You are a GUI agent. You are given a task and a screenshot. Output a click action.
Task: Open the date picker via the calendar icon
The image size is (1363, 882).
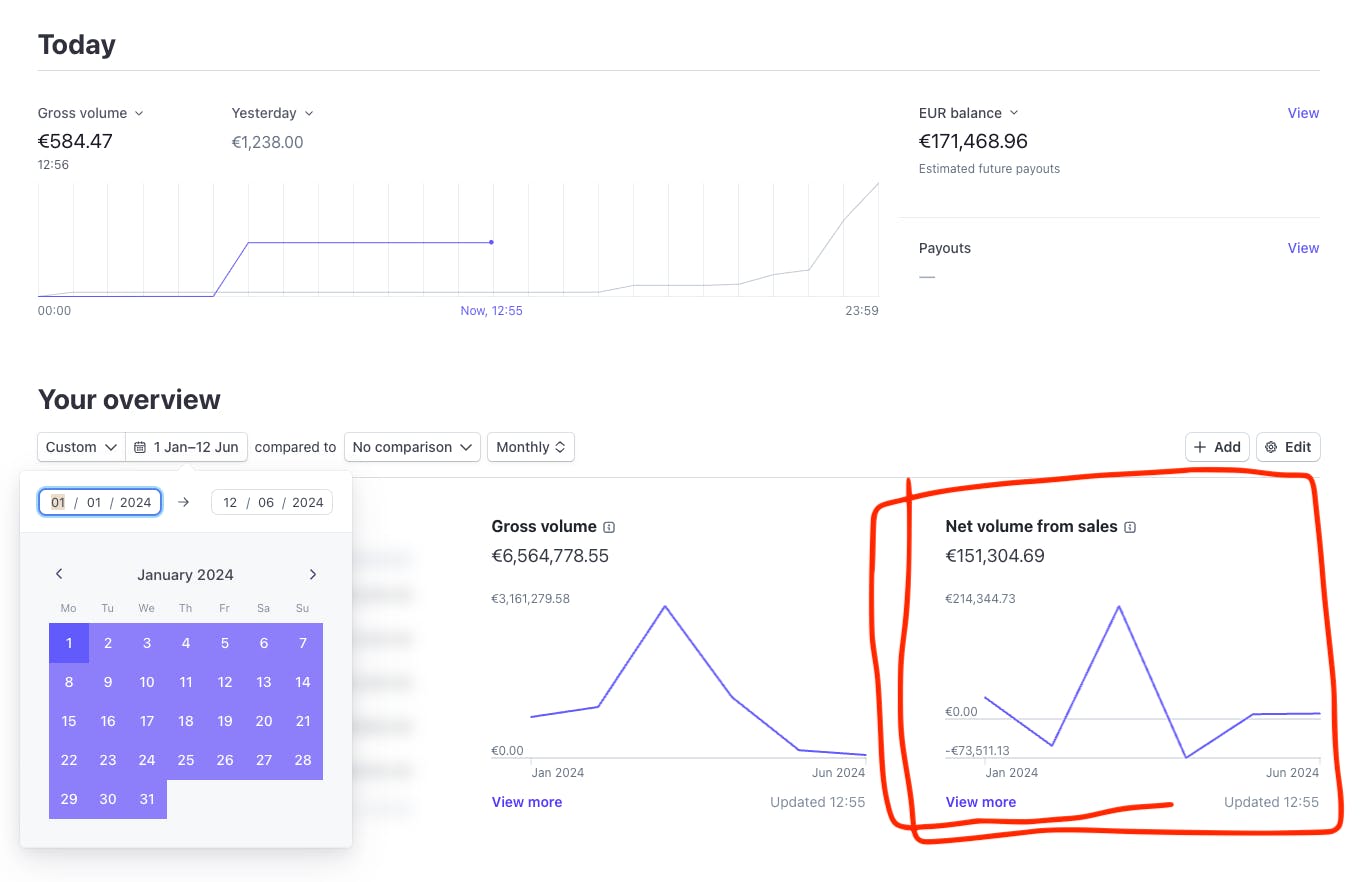tap(137, 447)
